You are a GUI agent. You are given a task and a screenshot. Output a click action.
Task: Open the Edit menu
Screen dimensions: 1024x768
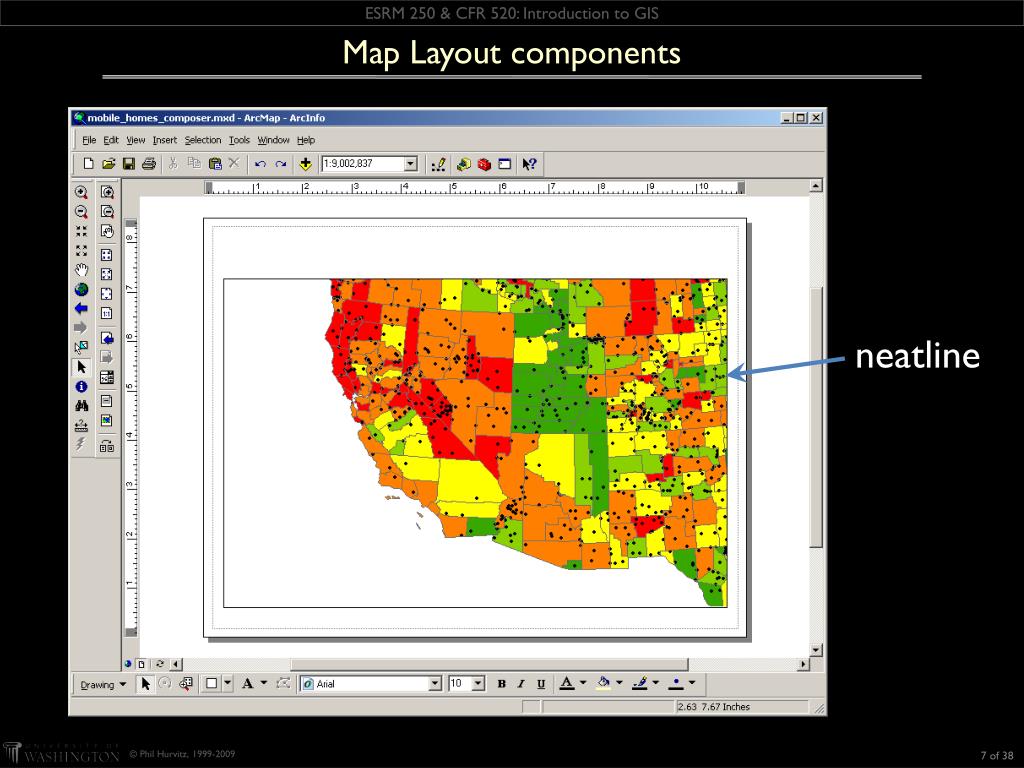tap(111, 140)
